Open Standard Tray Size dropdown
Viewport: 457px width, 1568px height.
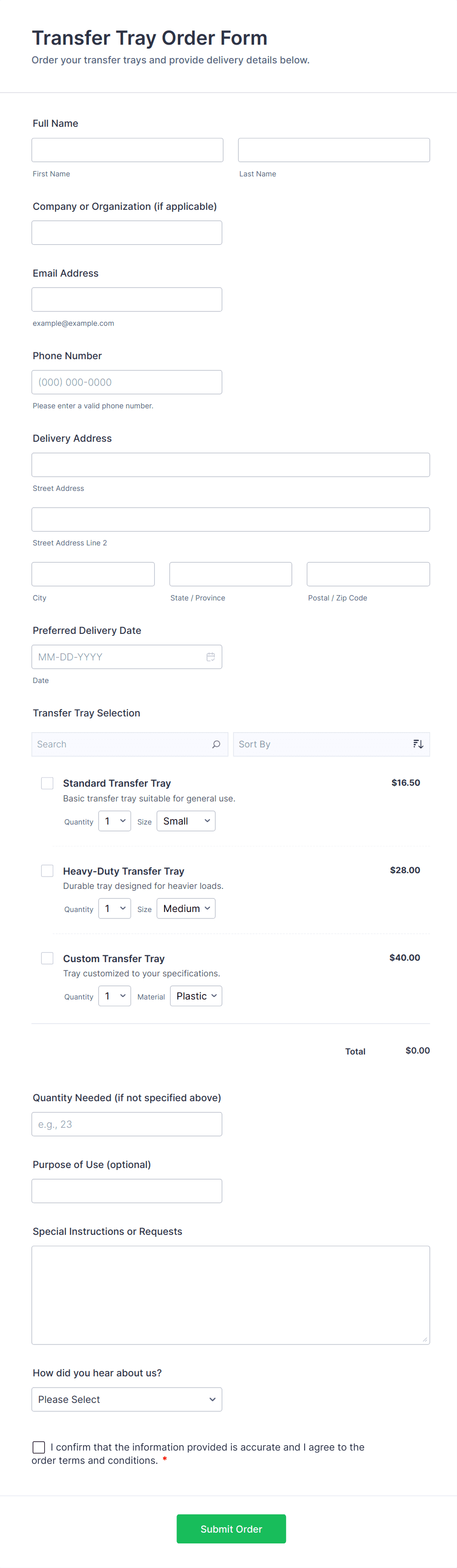click(186, 821)
